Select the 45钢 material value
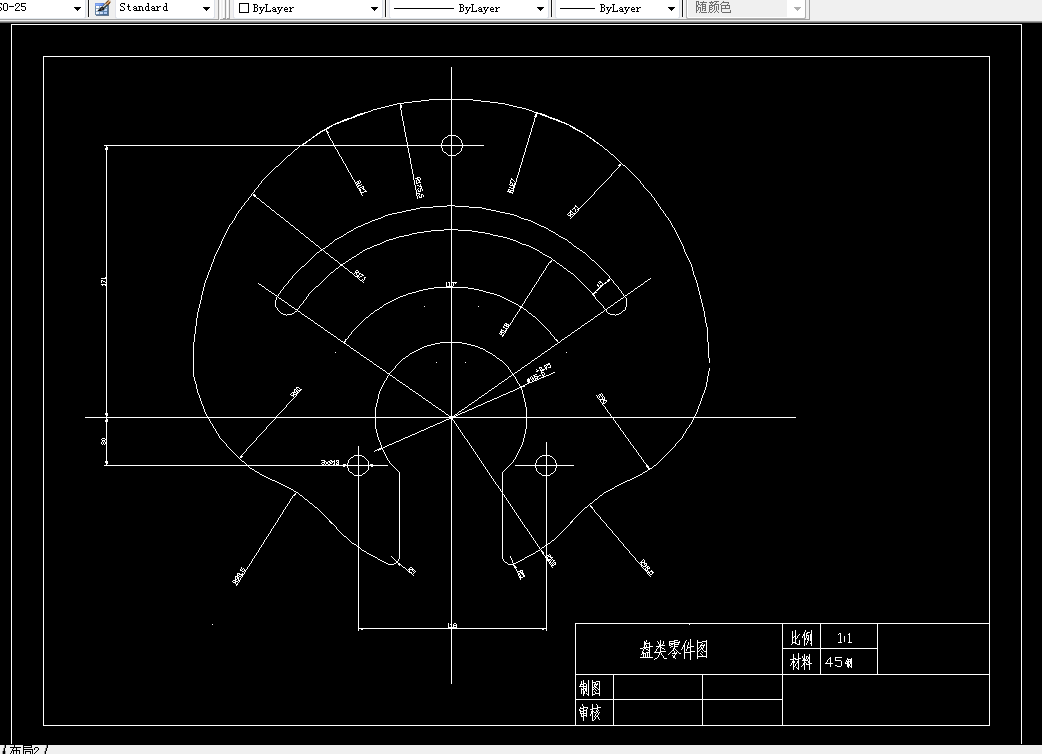Viewport: 1042px width, 754px height. (839, 662)
